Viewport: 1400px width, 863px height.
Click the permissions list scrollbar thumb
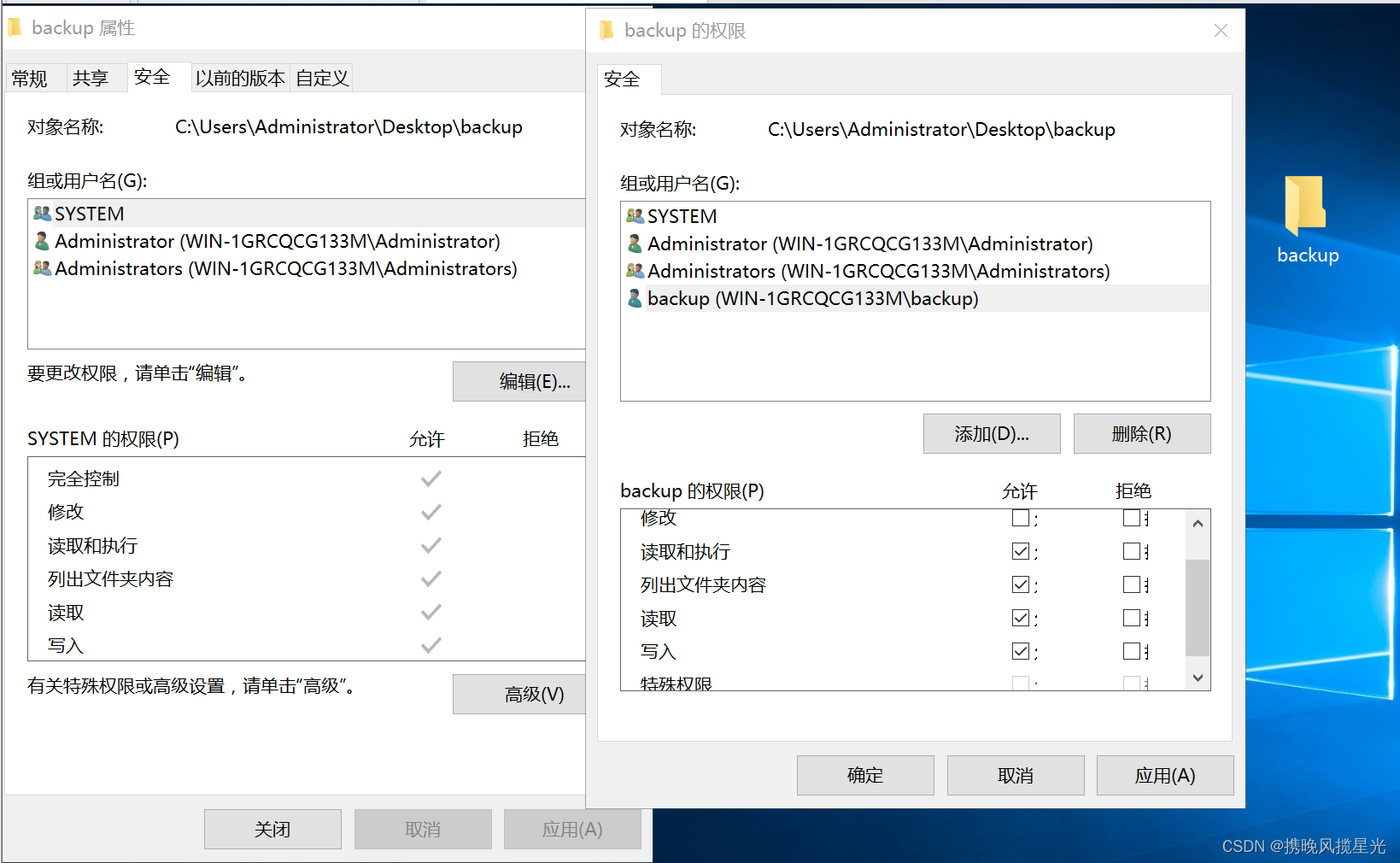[1198, 608]
